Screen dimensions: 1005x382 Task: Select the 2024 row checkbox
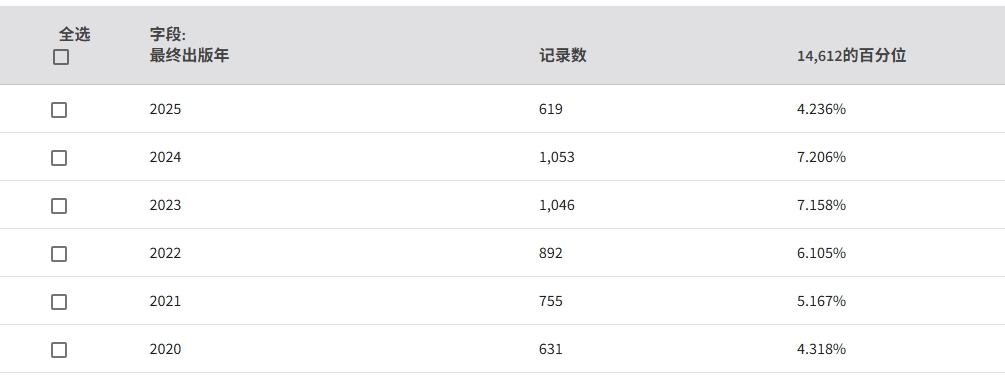(x=59, y=158)
